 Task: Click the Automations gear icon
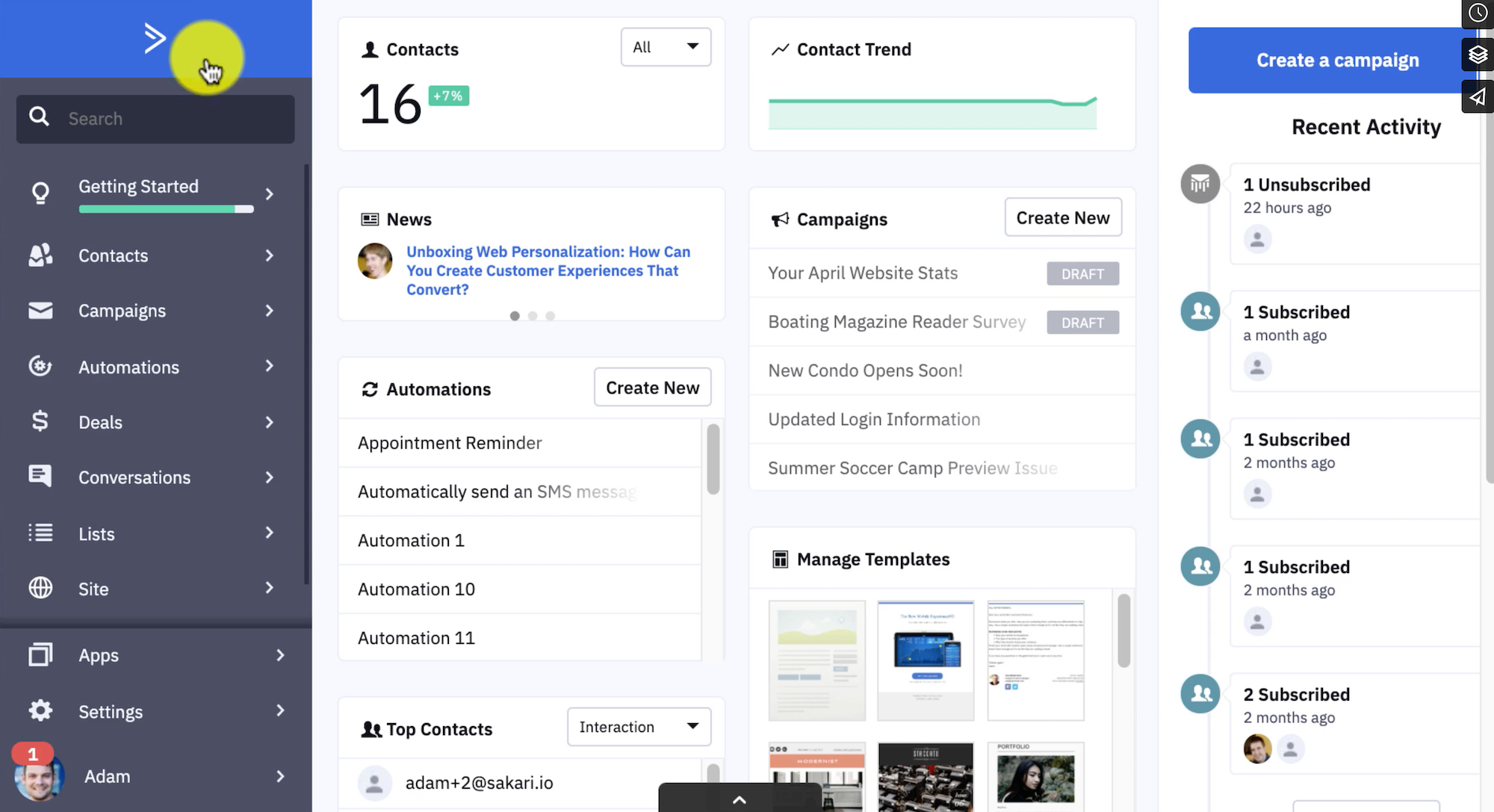(x=40, y=366)
